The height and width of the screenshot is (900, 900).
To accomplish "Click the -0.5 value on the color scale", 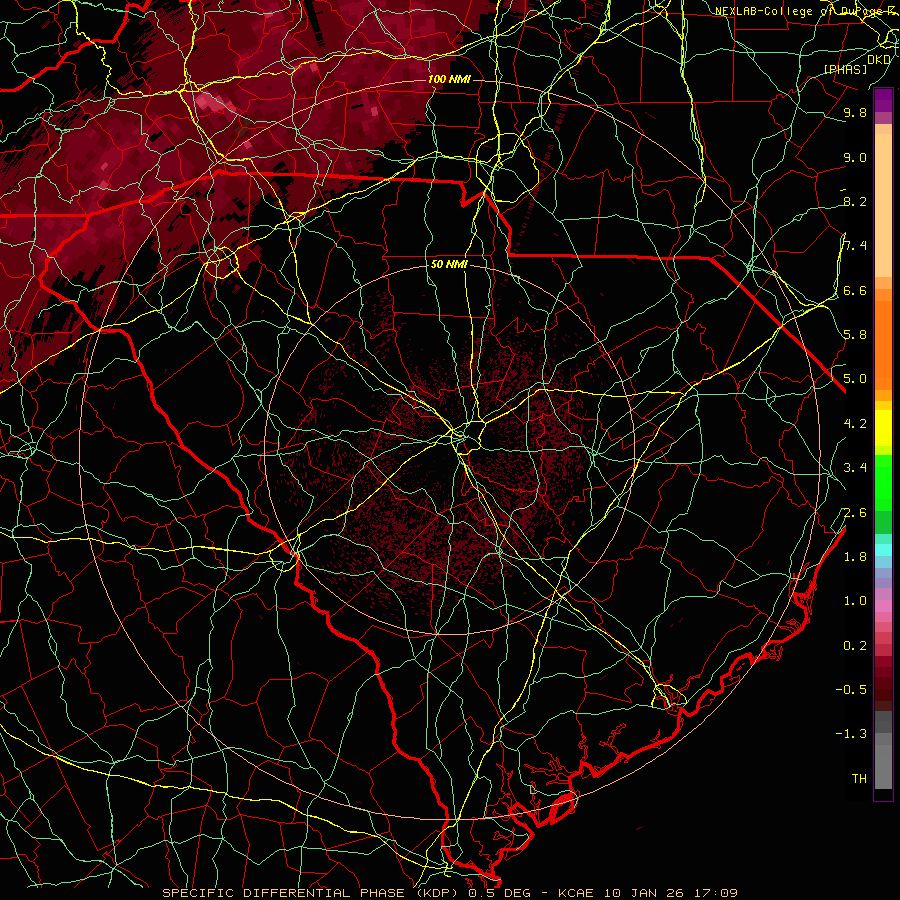I will click(x=851, y=689).
